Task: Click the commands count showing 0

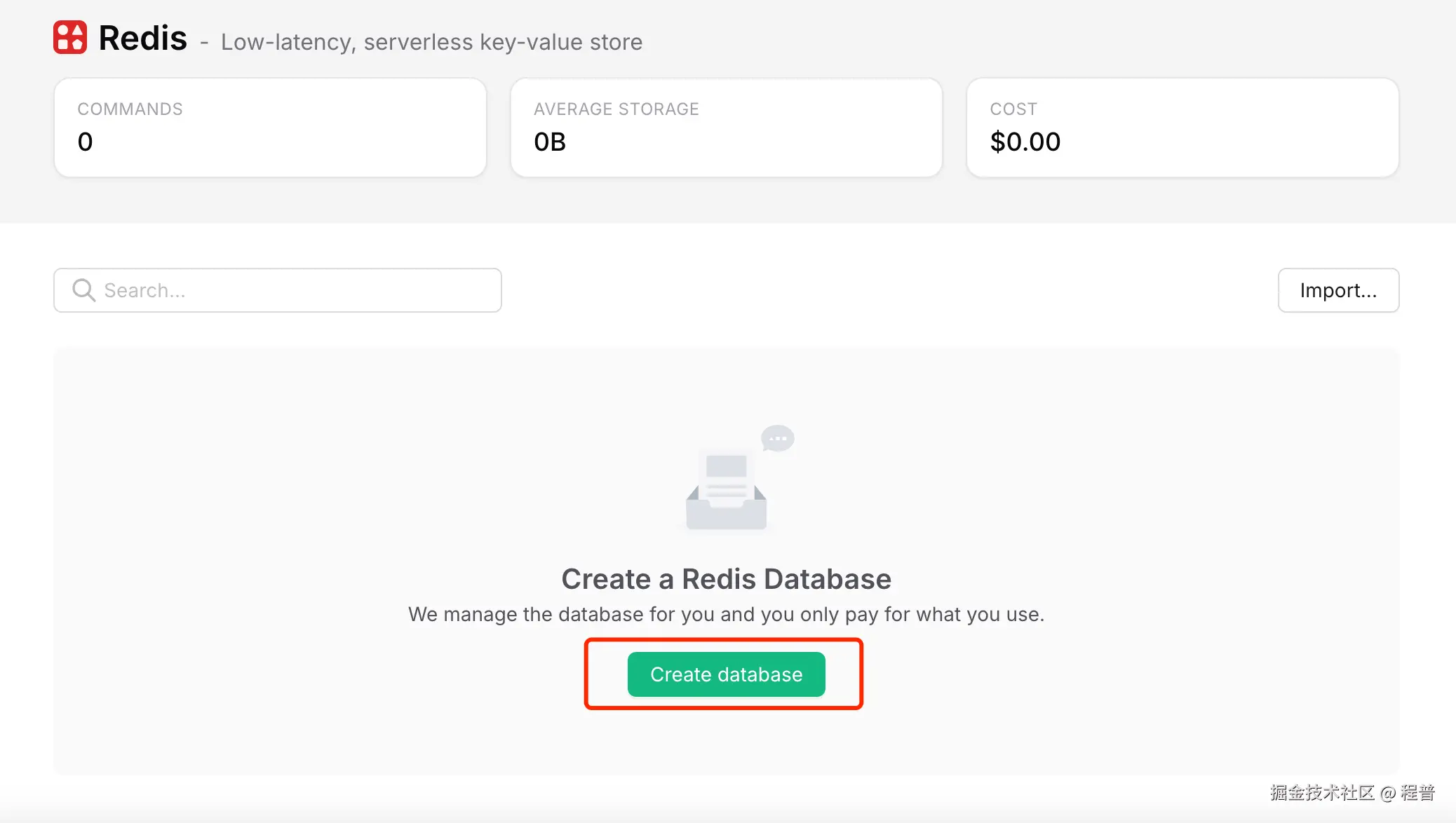Action: click(85, 142)
